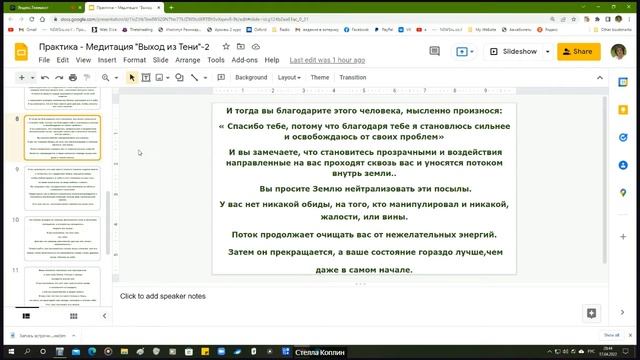640x360 pixels.
Task: Open Calendar in side panel
Action: 623,82
